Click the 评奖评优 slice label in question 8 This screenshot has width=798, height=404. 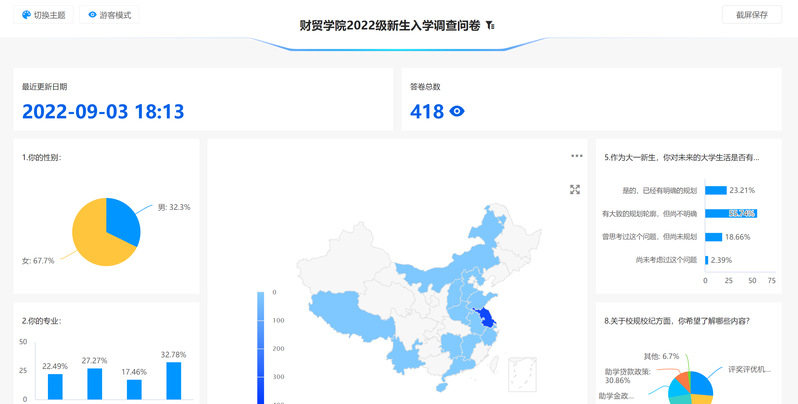tap(749, 369)
